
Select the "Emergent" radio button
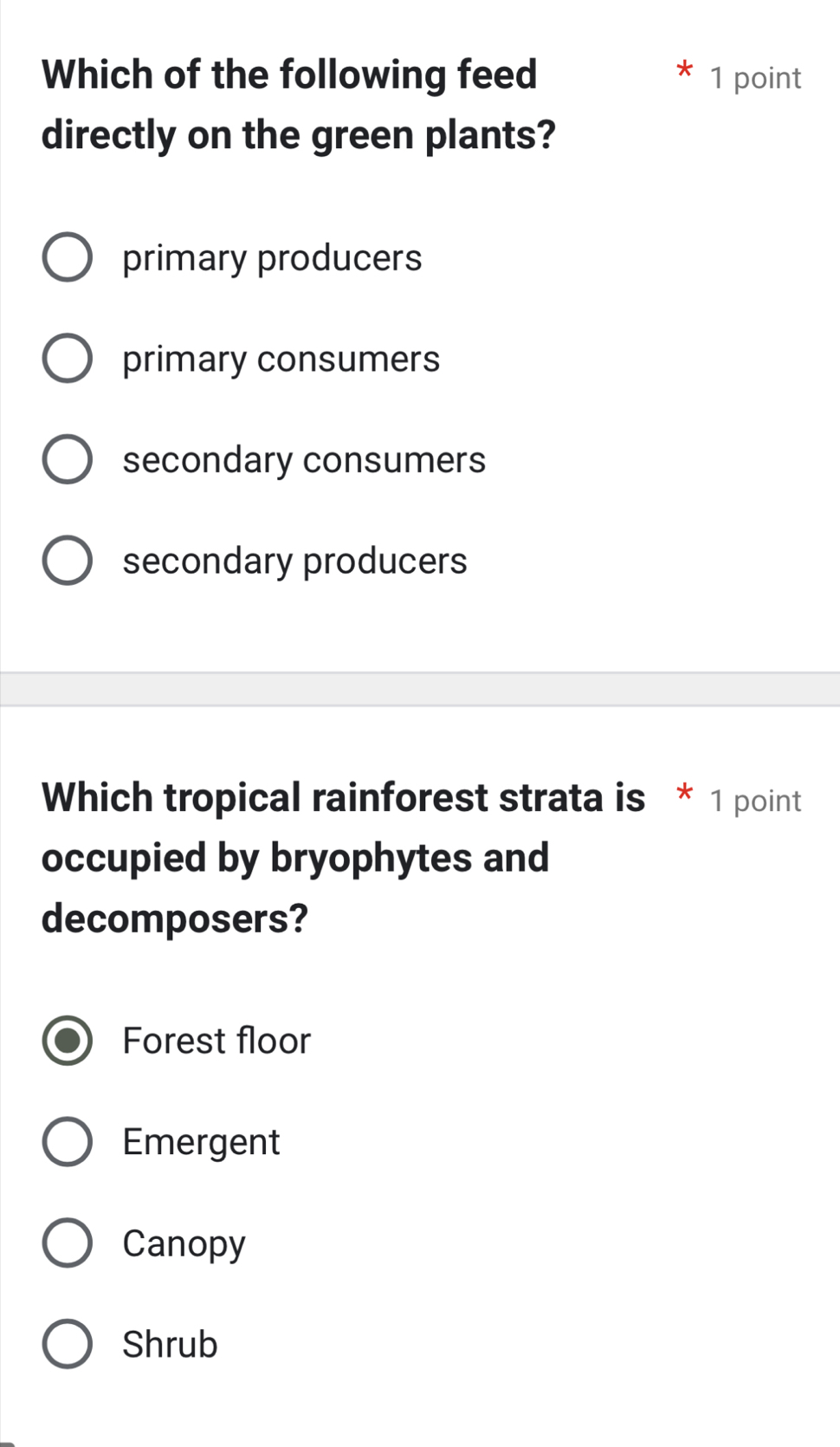pyautogui.click(x=67, y=1142)
